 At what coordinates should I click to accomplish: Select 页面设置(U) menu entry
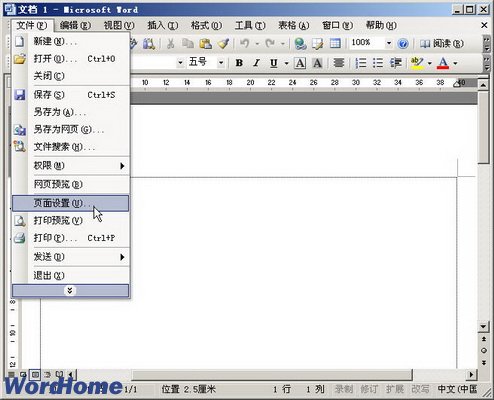click(x=70, y=203)
